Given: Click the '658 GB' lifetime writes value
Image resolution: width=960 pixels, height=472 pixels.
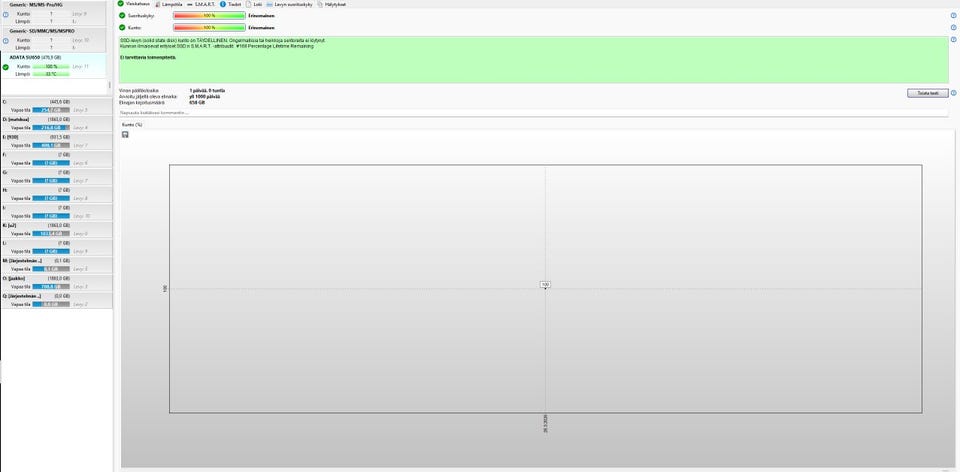Looking at the screenshot, I should point(197,102).
